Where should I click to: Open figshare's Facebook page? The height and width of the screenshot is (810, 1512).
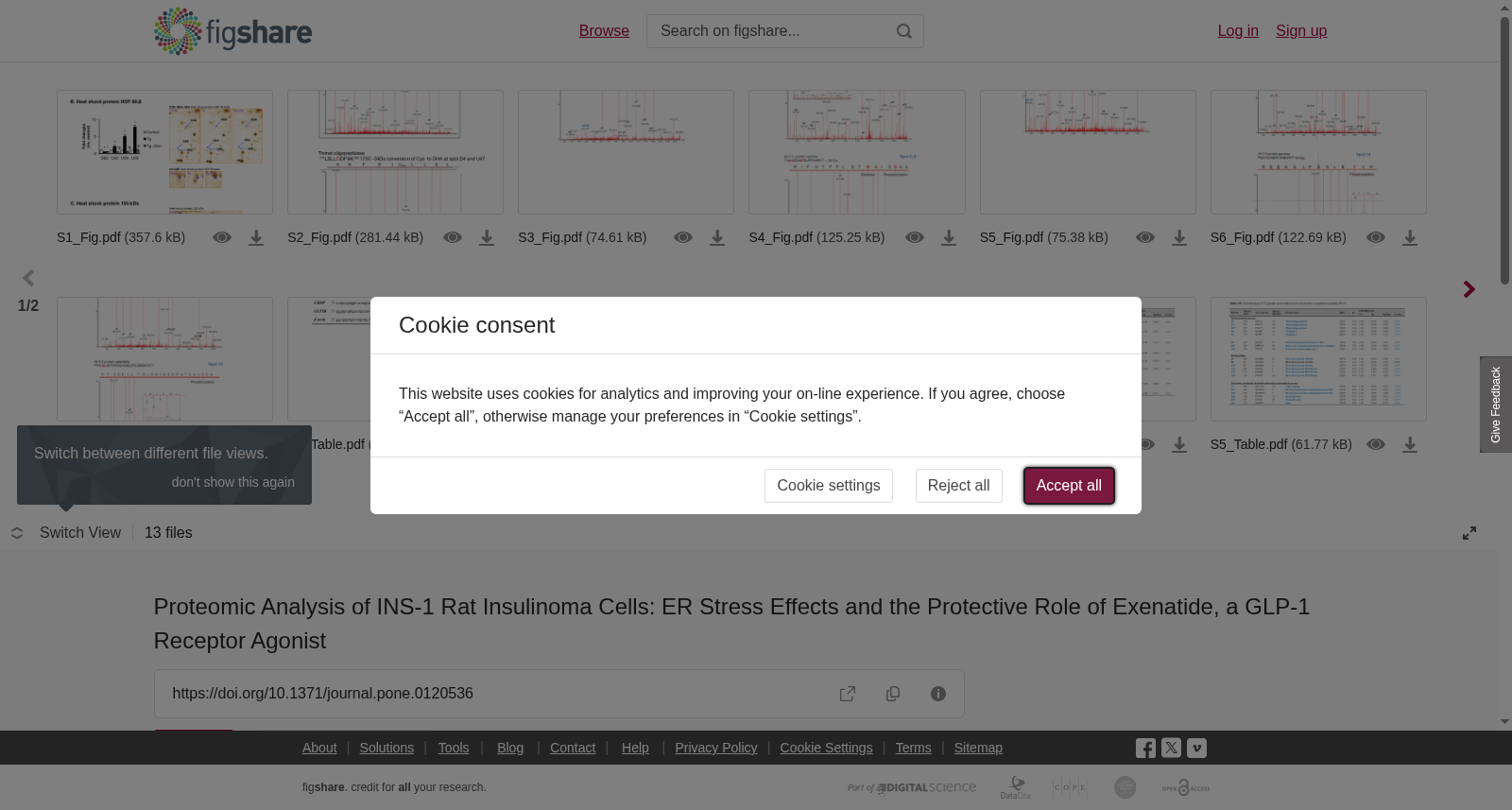[x=1146, y=749]
